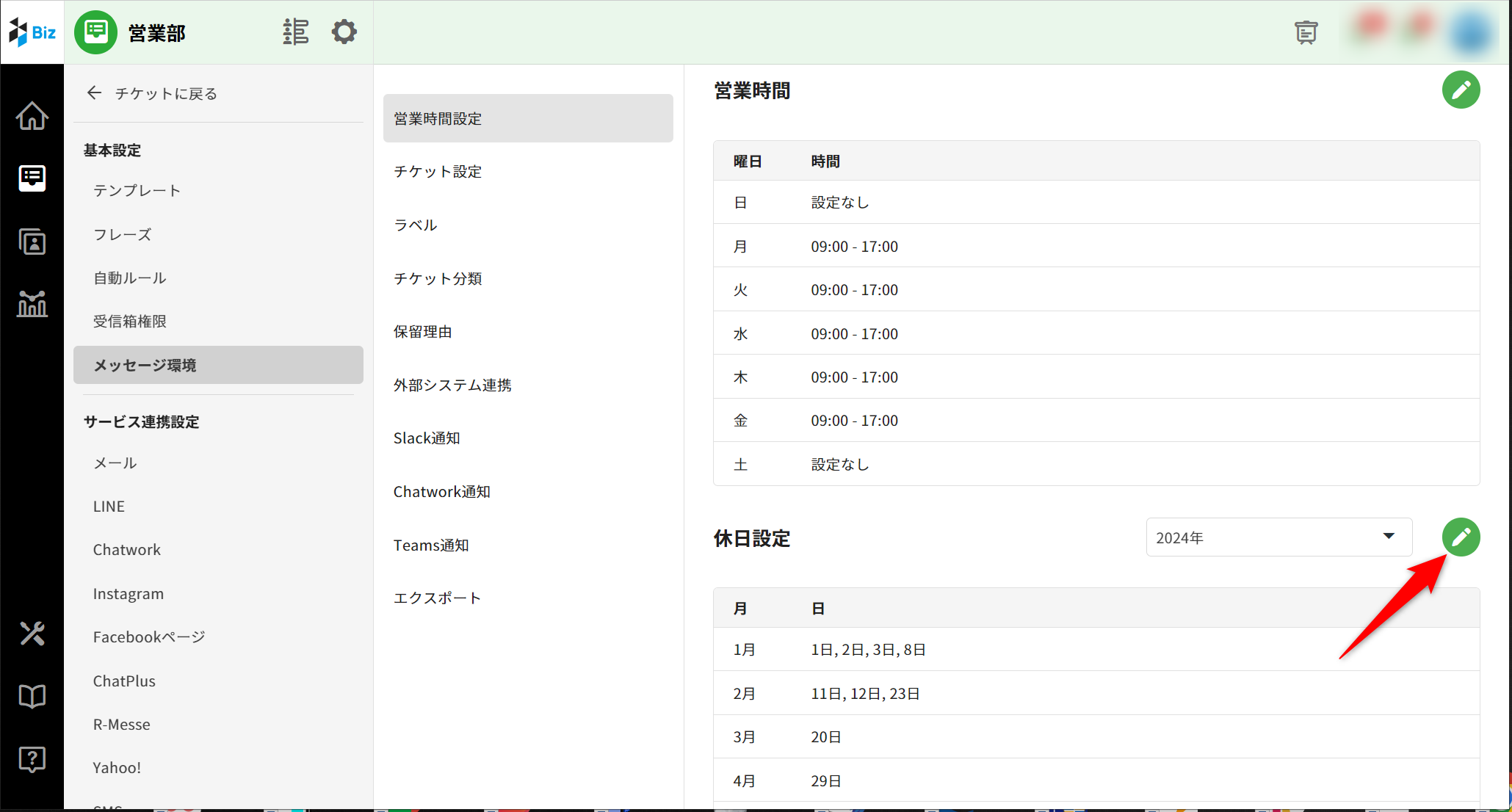Screen dimensions: 1512x812
Task: Open the 自動ルール settings page
Action: coord(130,278)
